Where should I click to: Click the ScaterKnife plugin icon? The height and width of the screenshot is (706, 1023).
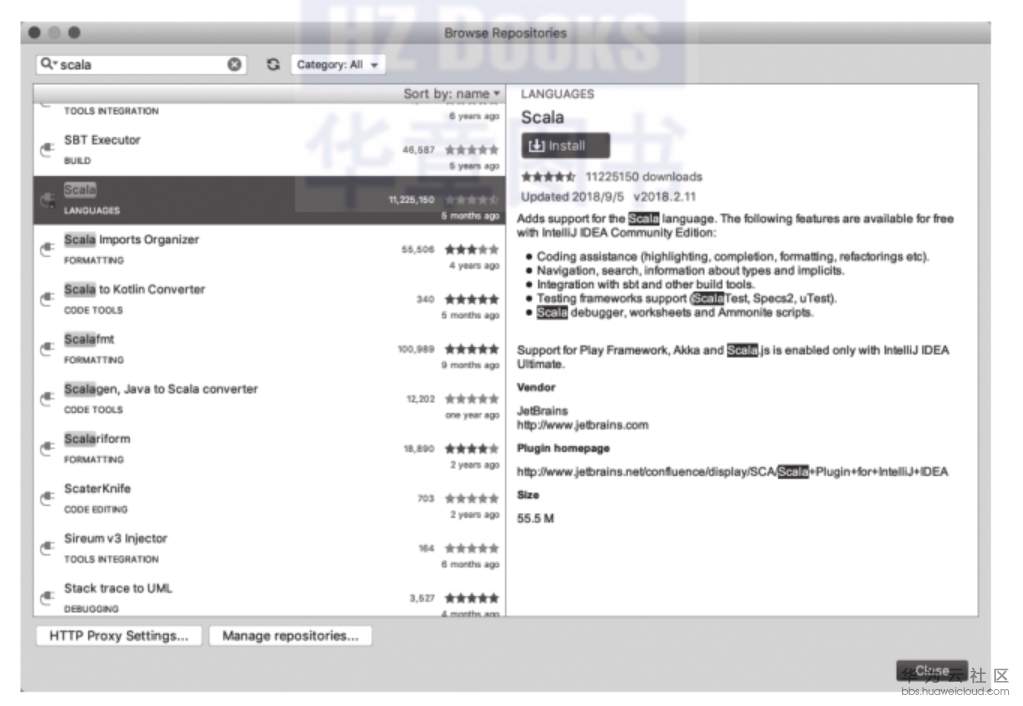pyautogui.click(x=47, y=499)
